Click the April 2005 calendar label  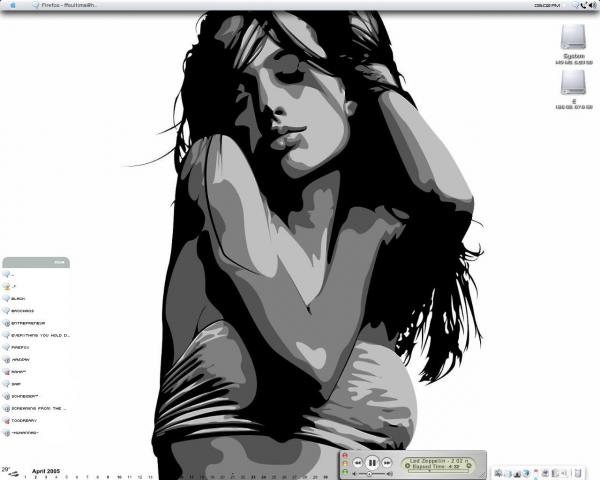tap(46, 471)
